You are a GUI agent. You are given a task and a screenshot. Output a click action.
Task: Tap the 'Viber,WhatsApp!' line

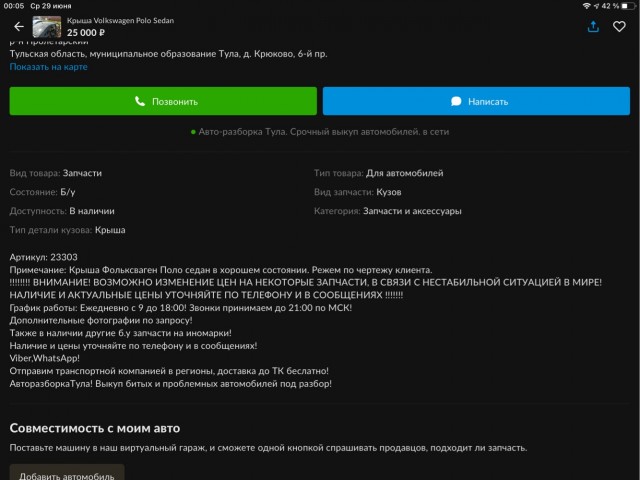click(x=44, y=358)
